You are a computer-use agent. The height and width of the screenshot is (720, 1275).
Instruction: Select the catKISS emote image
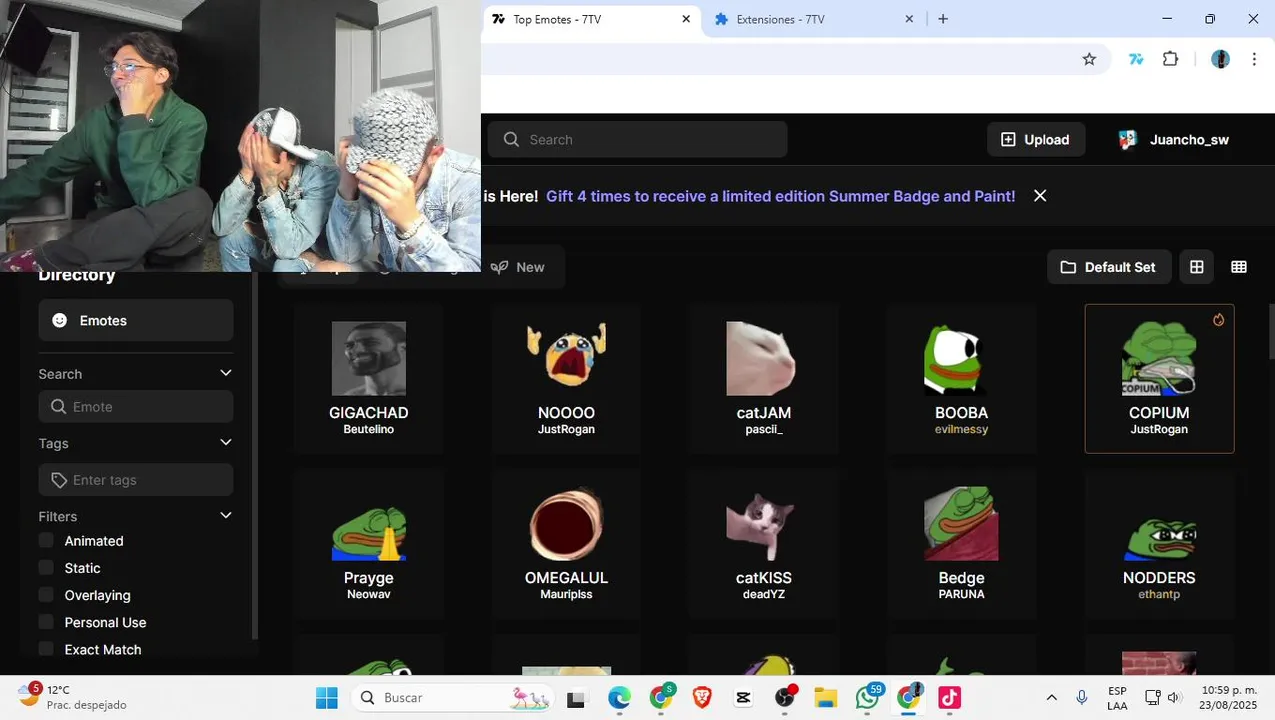point(763,524)
